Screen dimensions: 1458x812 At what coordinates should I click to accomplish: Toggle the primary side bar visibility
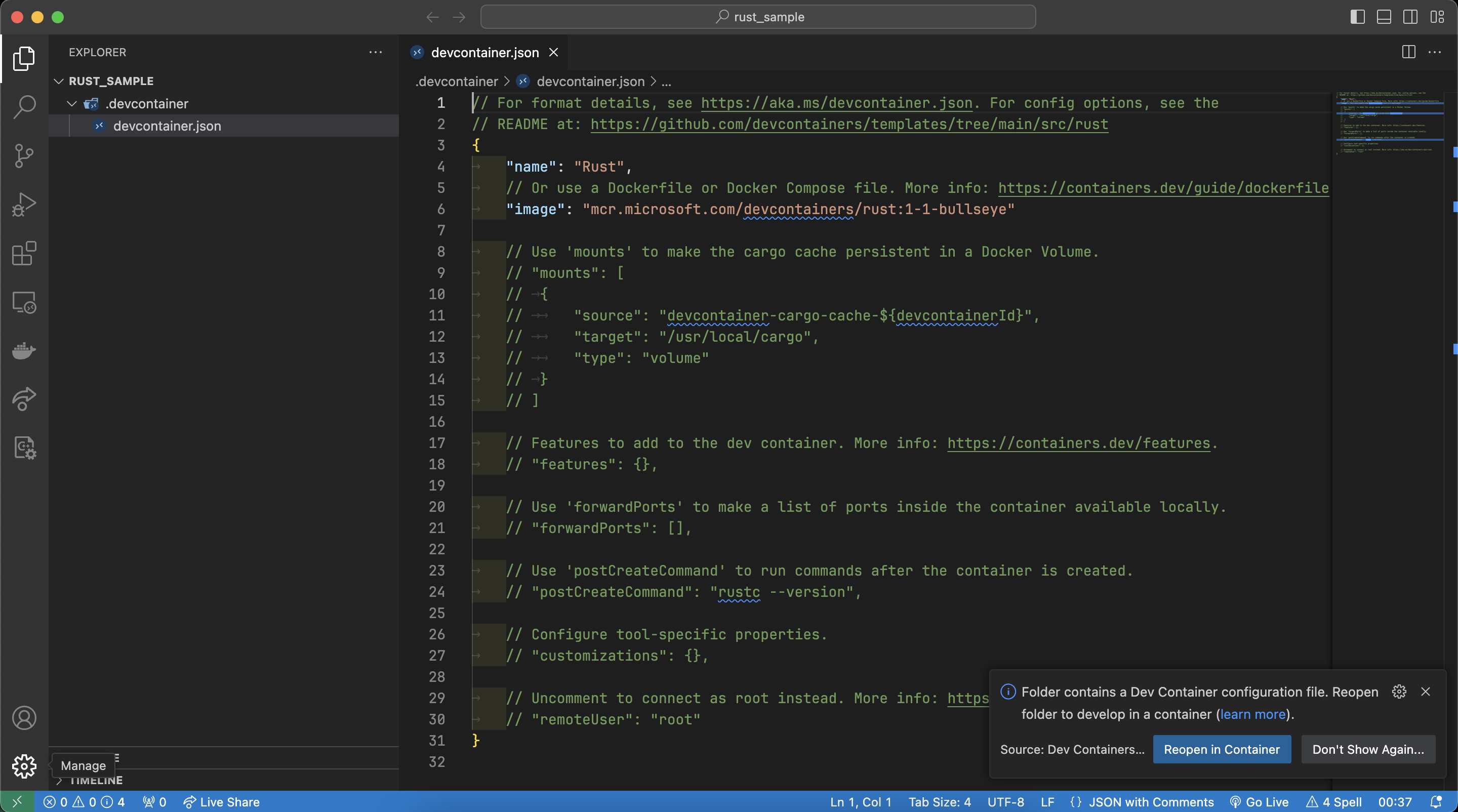(1357, 17)
